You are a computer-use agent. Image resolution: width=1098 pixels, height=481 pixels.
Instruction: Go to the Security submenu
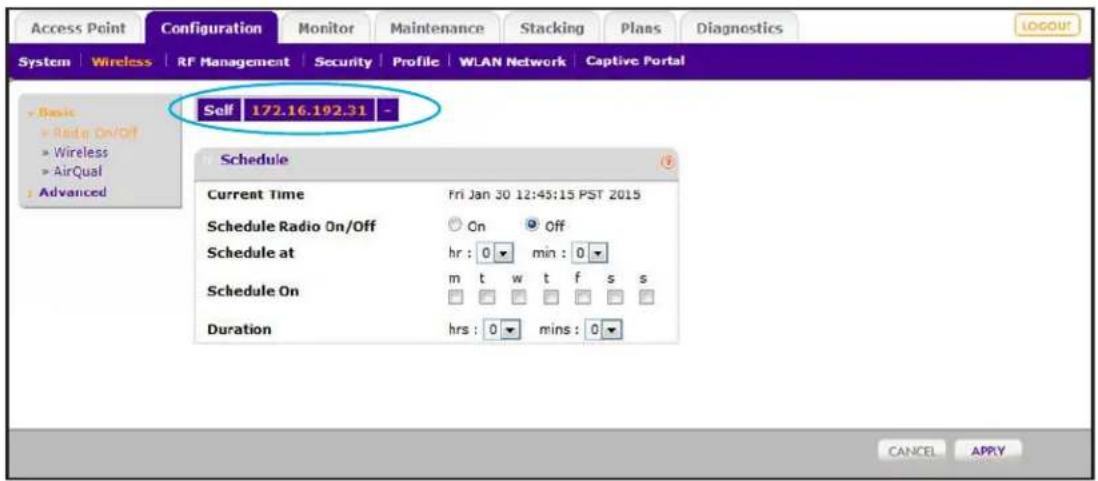click(342, 62)
